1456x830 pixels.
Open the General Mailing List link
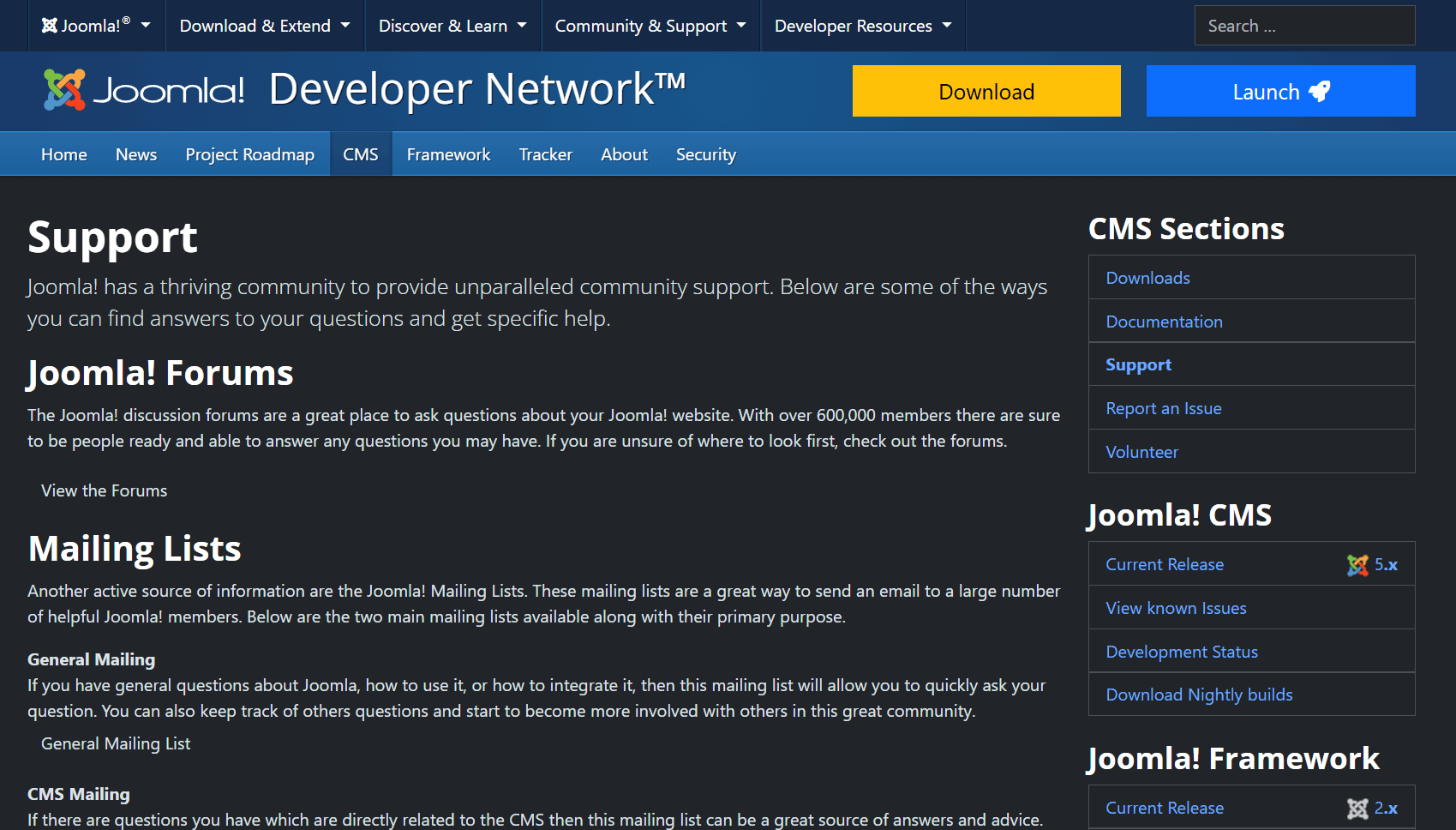coord(116,743)
